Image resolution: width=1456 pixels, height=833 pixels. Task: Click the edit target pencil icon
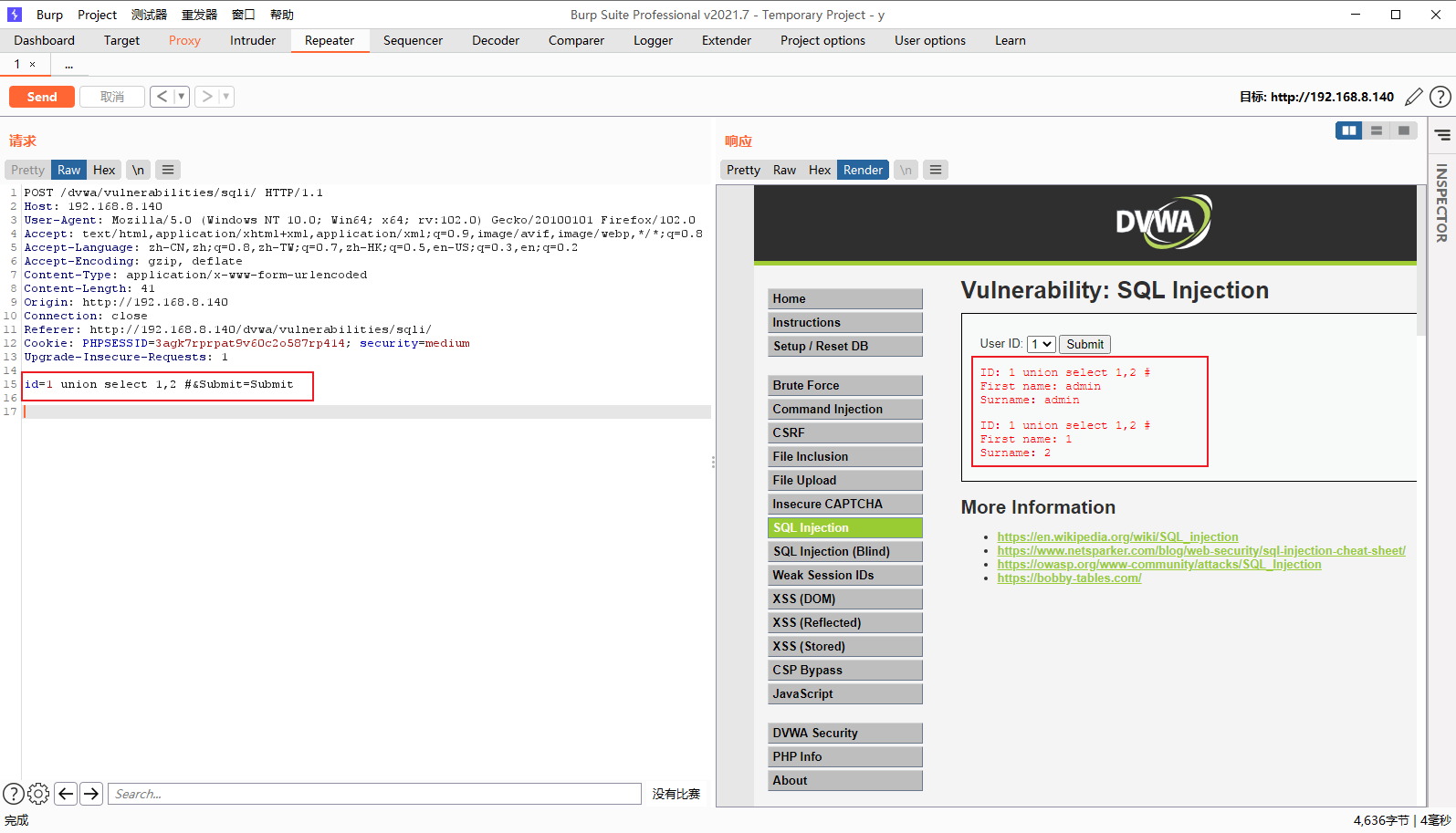pyautogui.click(x=1414, y=97)
